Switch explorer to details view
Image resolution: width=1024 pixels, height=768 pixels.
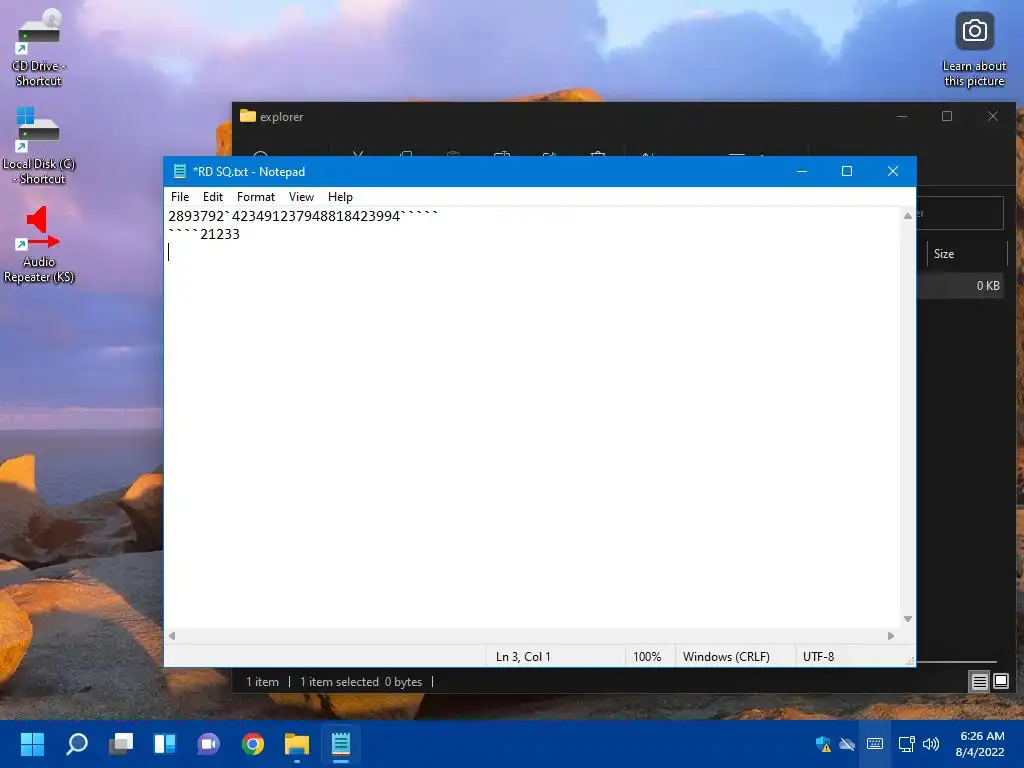click(x=980, y=682)
